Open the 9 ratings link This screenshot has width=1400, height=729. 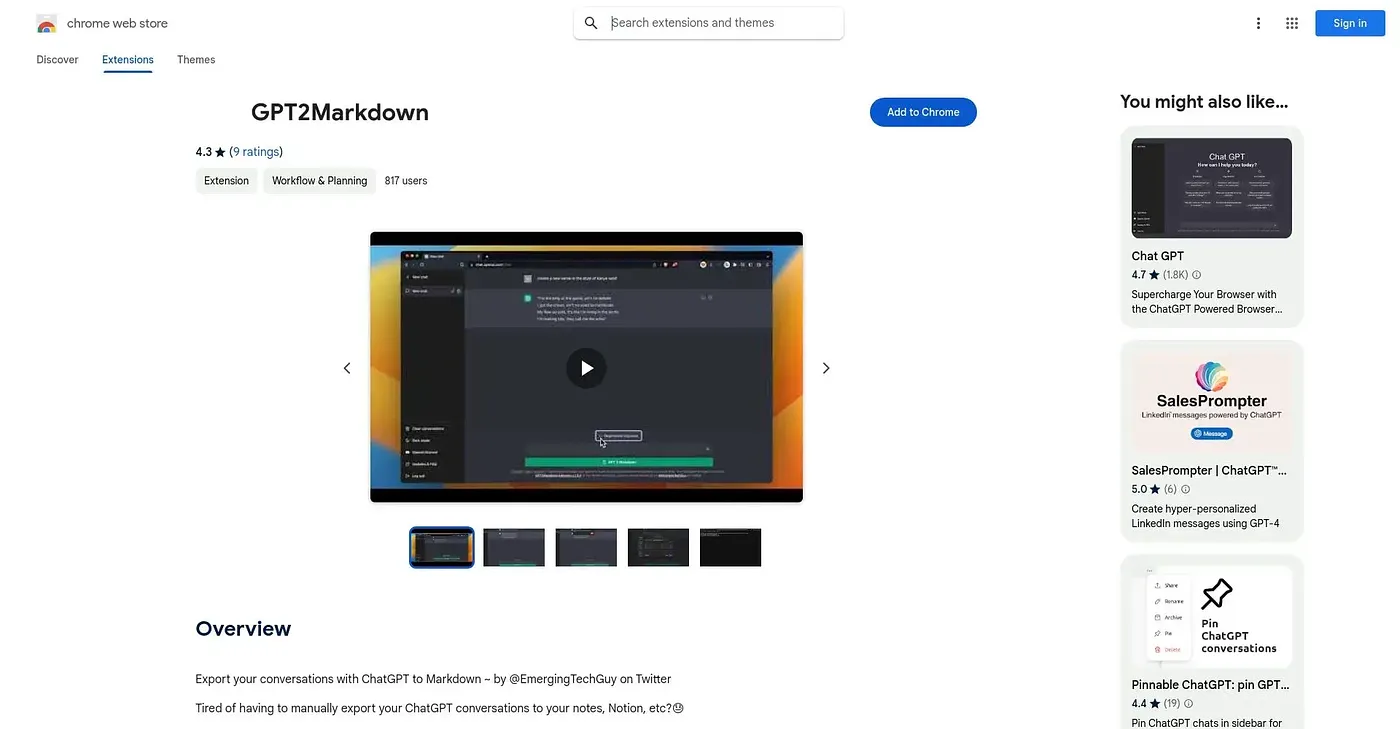click(x=256, y=152)
